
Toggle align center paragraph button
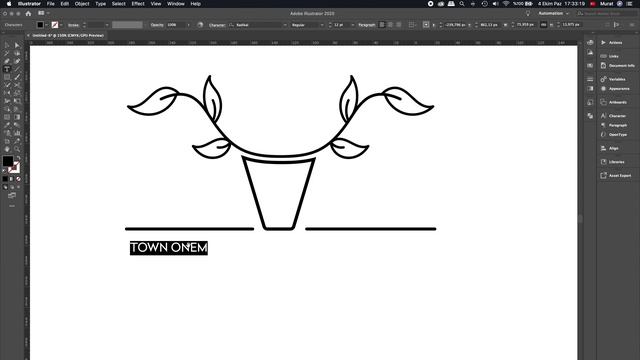[390, 25]
